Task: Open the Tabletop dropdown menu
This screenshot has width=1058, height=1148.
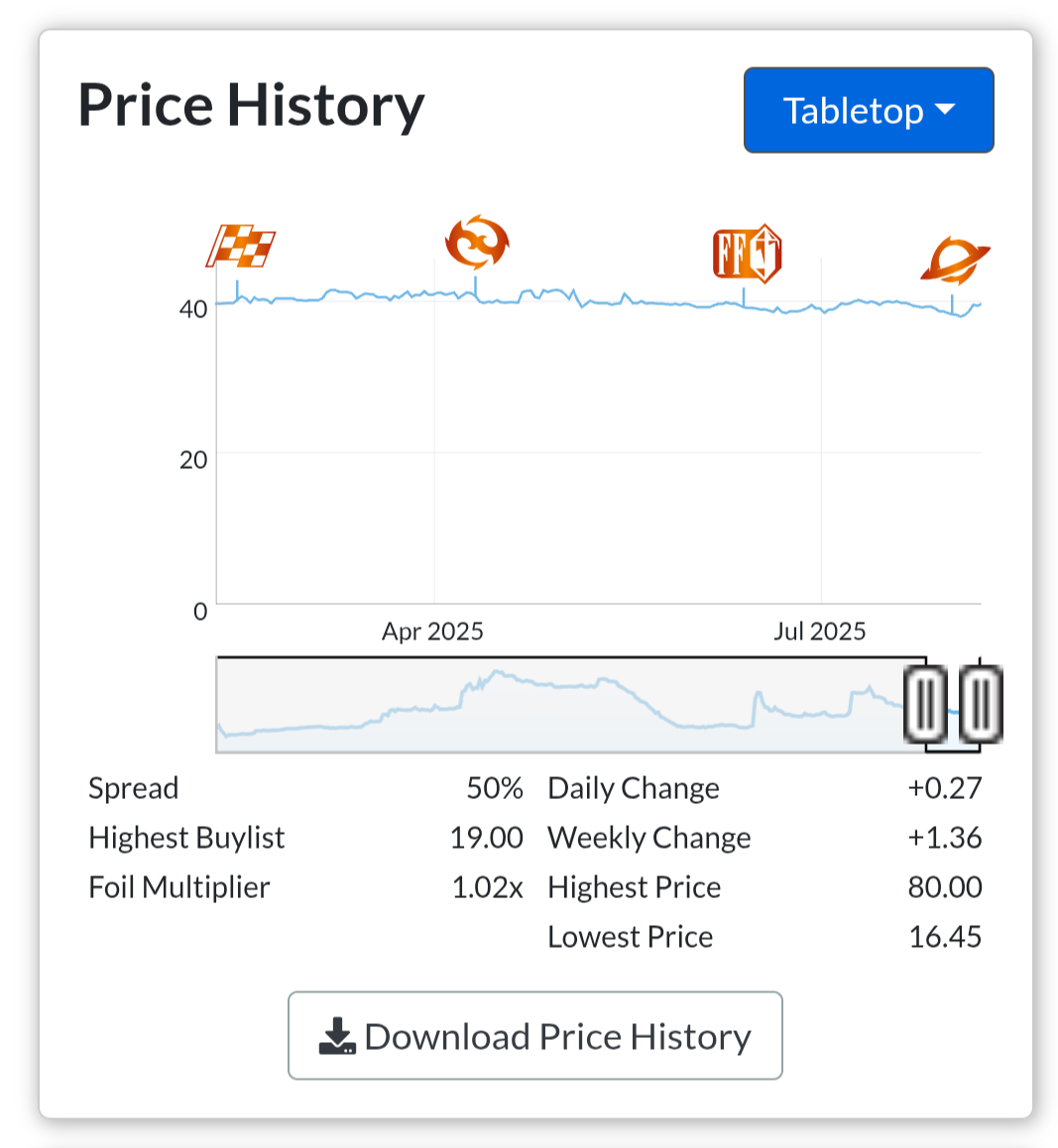Action: [869, 111]
